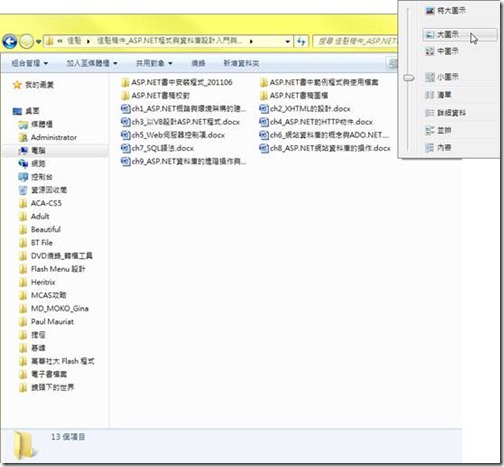Open the DVD燒錄_轉檔工具 folder
Viewport: 504px width, 467px height.
(x=56, y=256)
